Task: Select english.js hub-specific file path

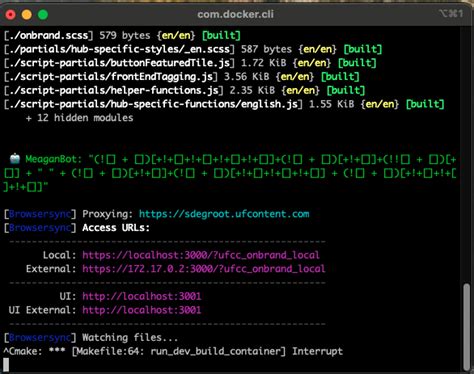Action: pos(153,104)
